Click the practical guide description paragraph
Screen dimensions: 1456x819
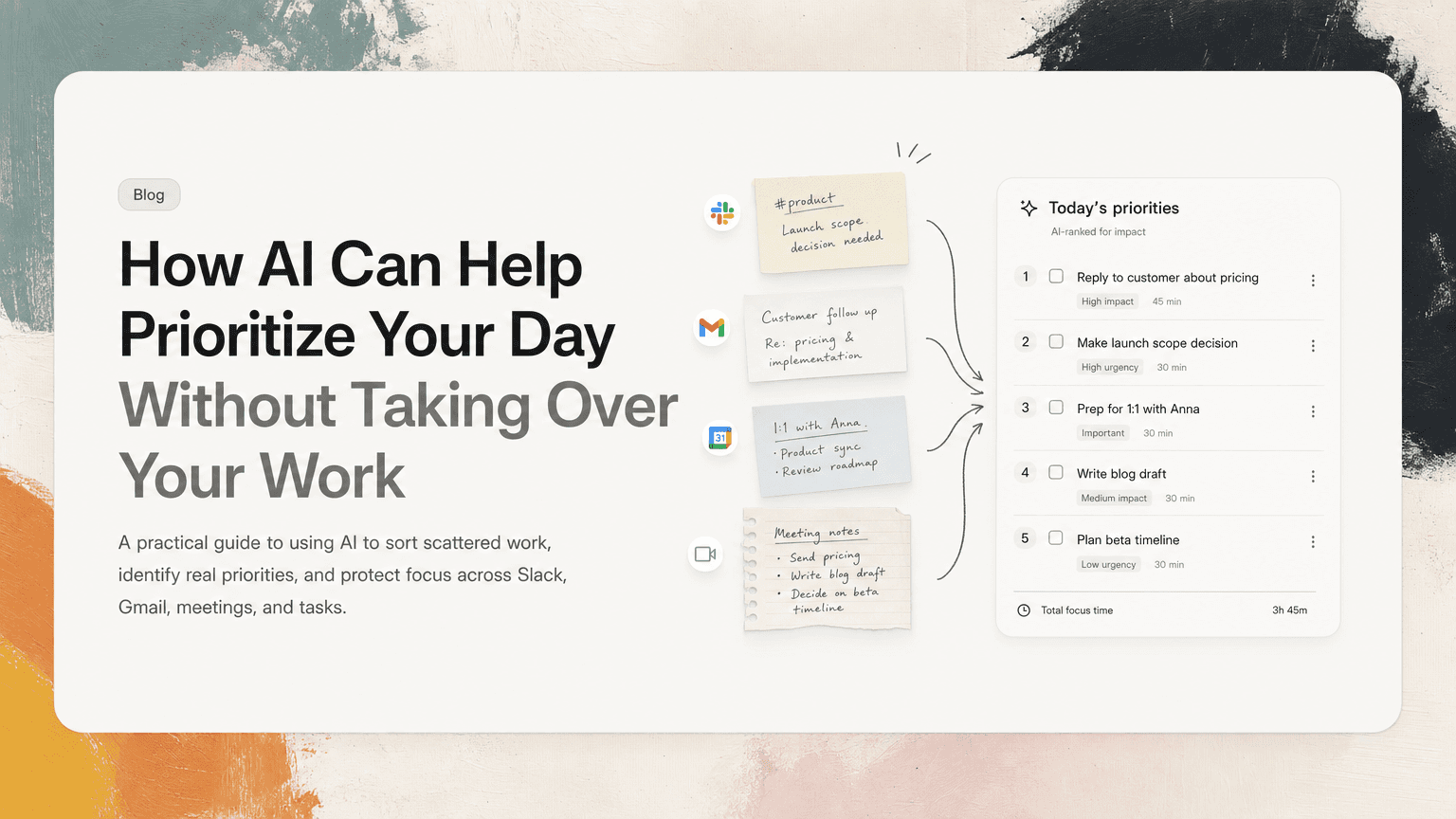click(x=342, y=575)
